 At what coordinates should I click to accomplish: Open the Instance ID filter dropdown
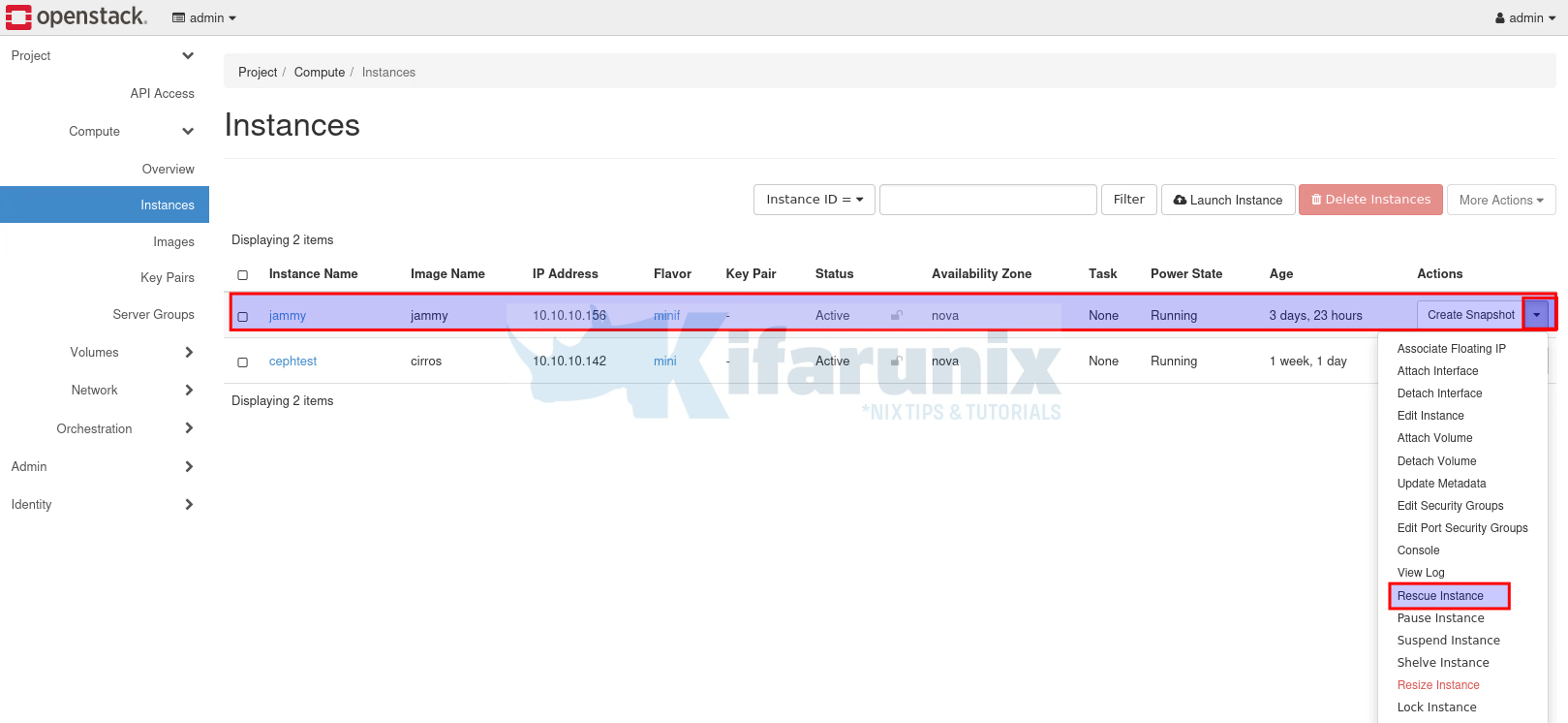815,200
